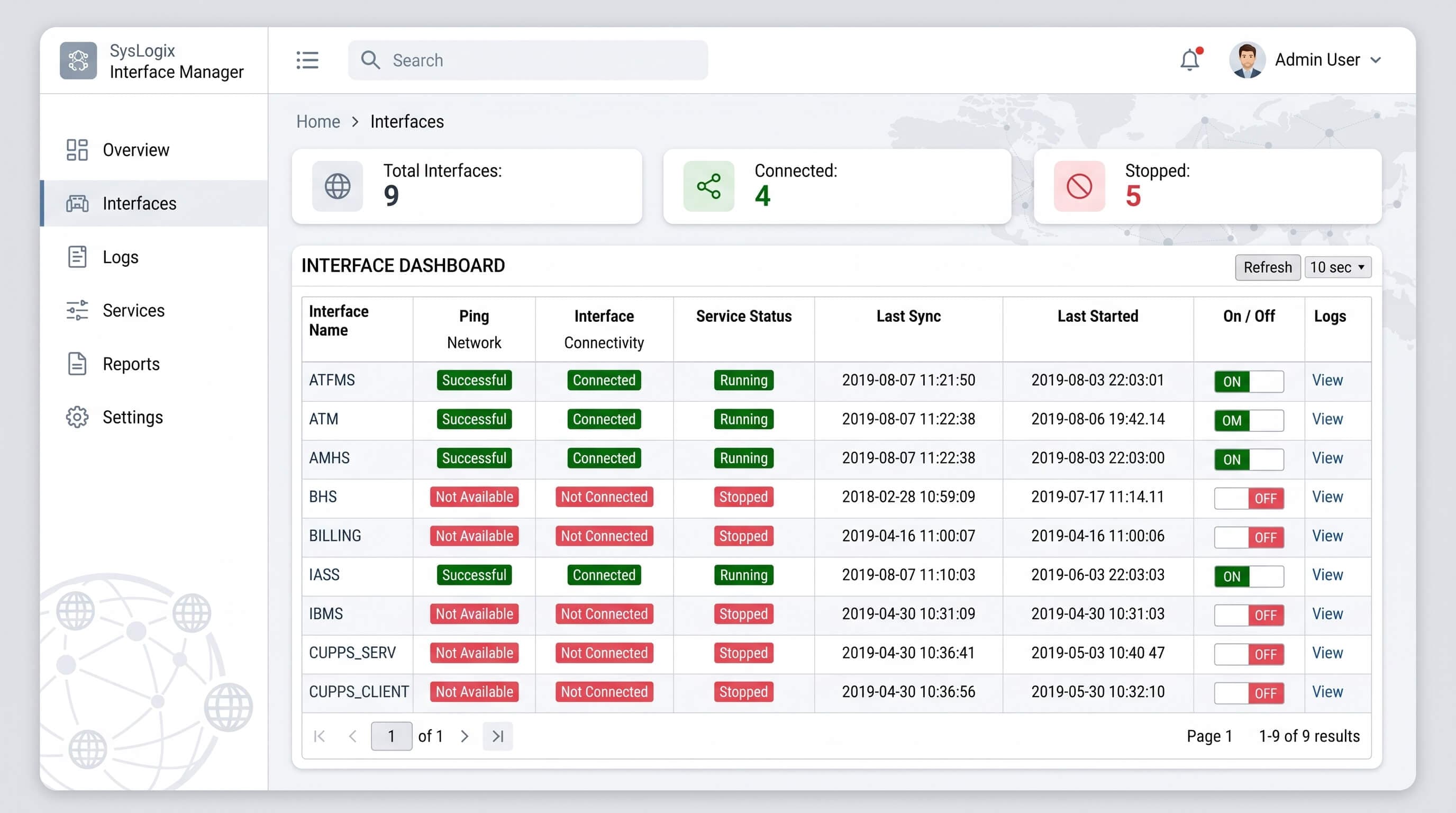View logs for IBMS
The width and height of the screenshot is (1456, 813).
[1327, 614]
